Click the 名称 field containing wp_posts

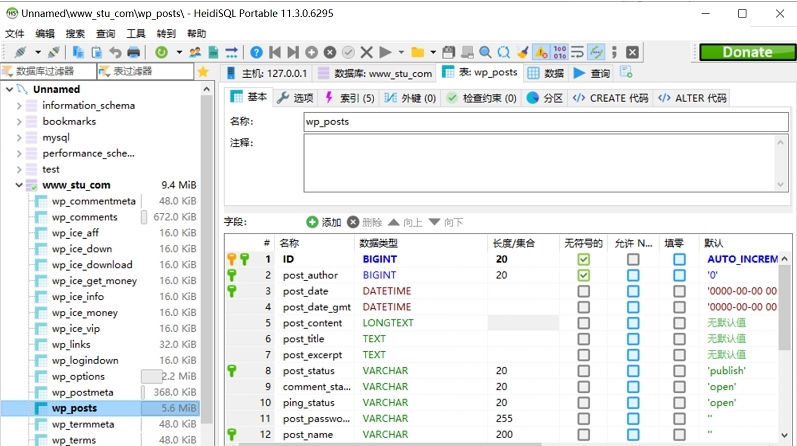(x=546, y=122)
